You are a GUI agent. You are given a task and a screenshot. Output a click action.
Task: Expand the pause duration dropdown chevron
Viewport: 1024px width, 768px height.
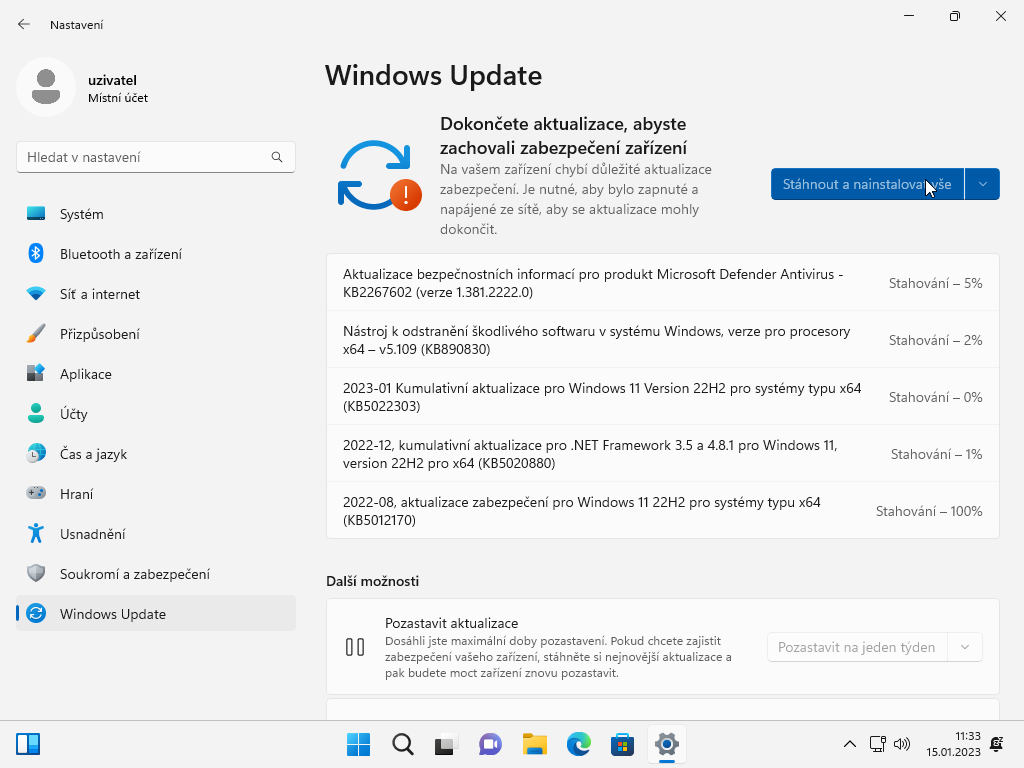[965, 647]
